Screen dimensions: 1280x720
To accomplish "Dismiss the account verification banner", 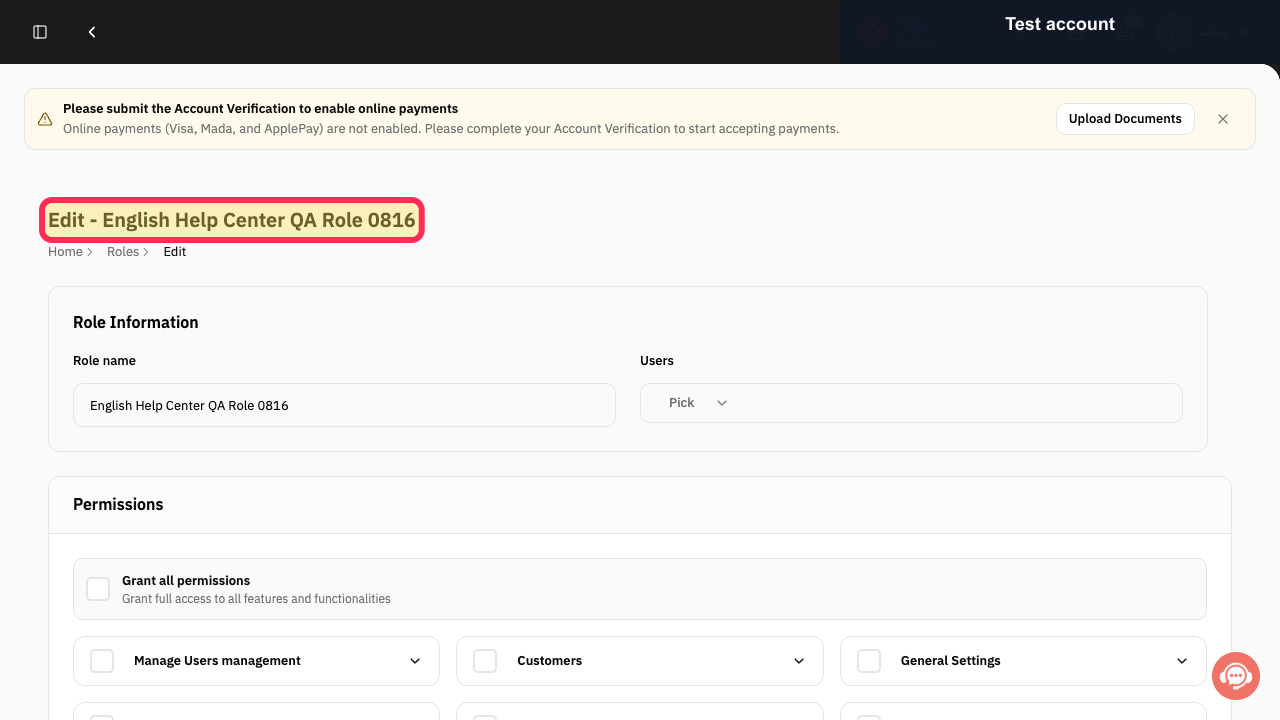I will click(1223, 119).
